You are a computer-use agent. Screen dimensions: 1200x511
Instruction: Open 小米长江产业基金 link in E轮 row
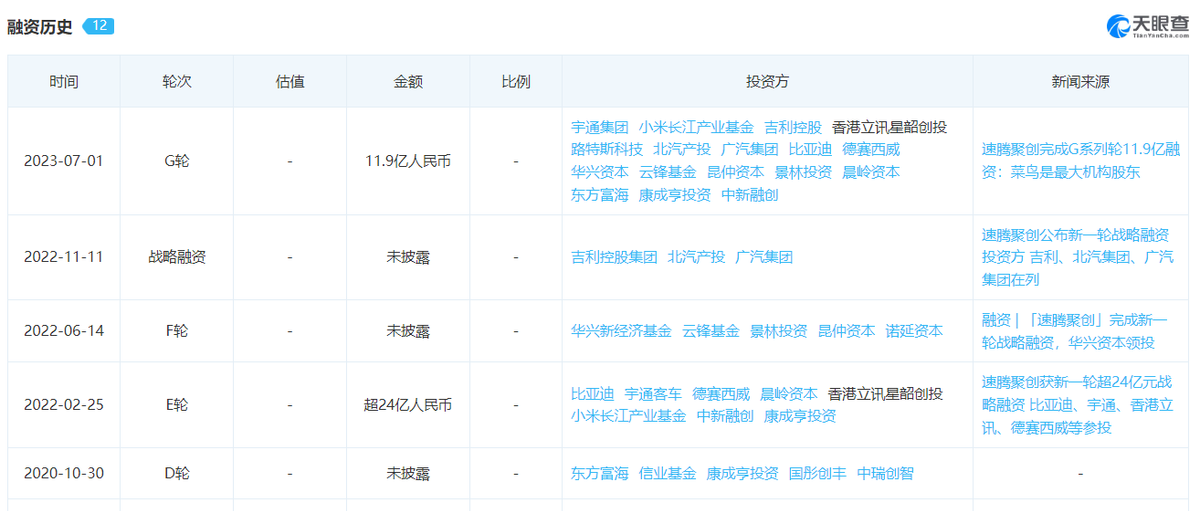click(x=629, y=416)
